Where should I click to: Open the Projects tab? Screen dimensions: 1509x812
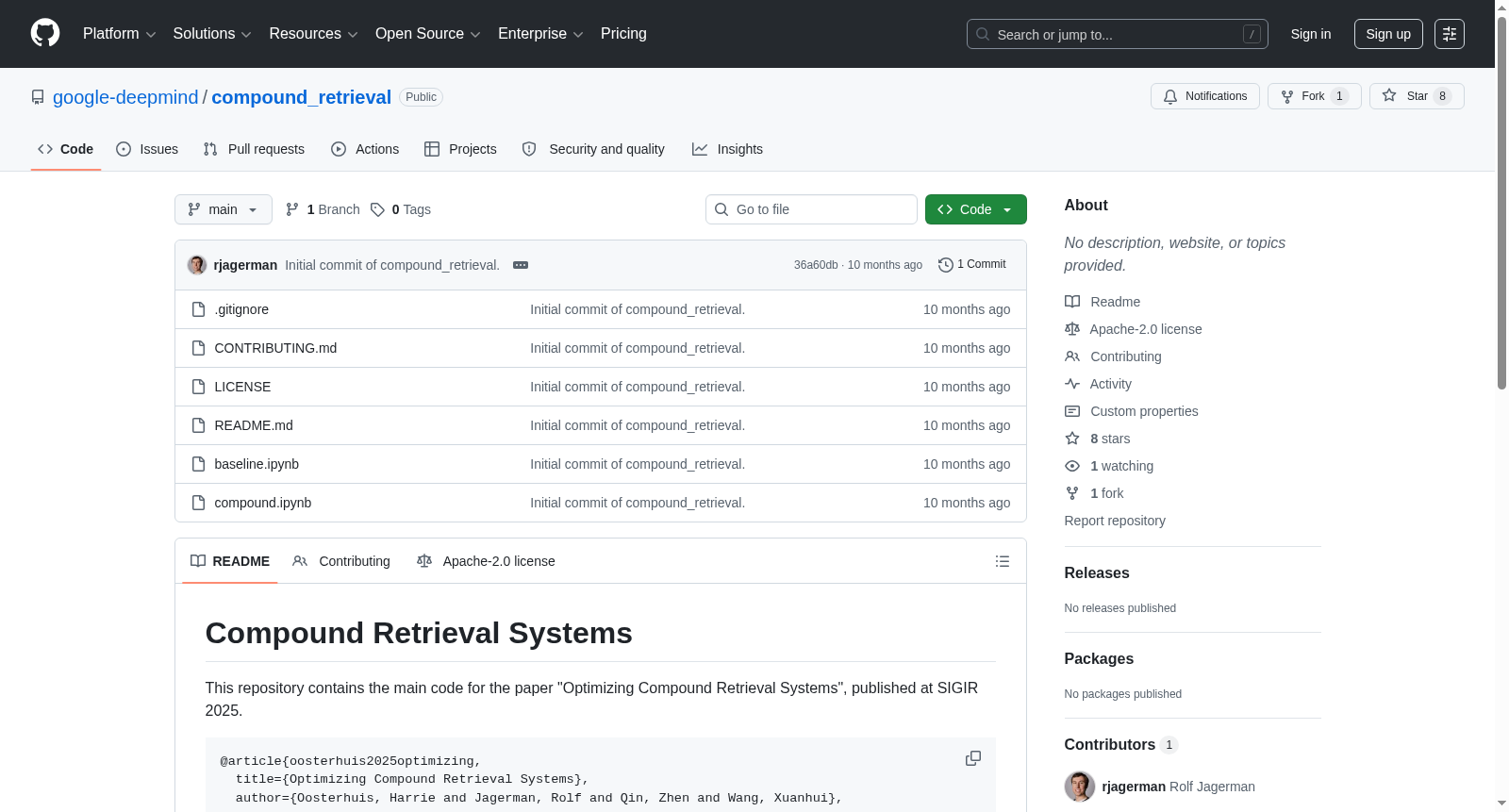[x=460, y=149]
